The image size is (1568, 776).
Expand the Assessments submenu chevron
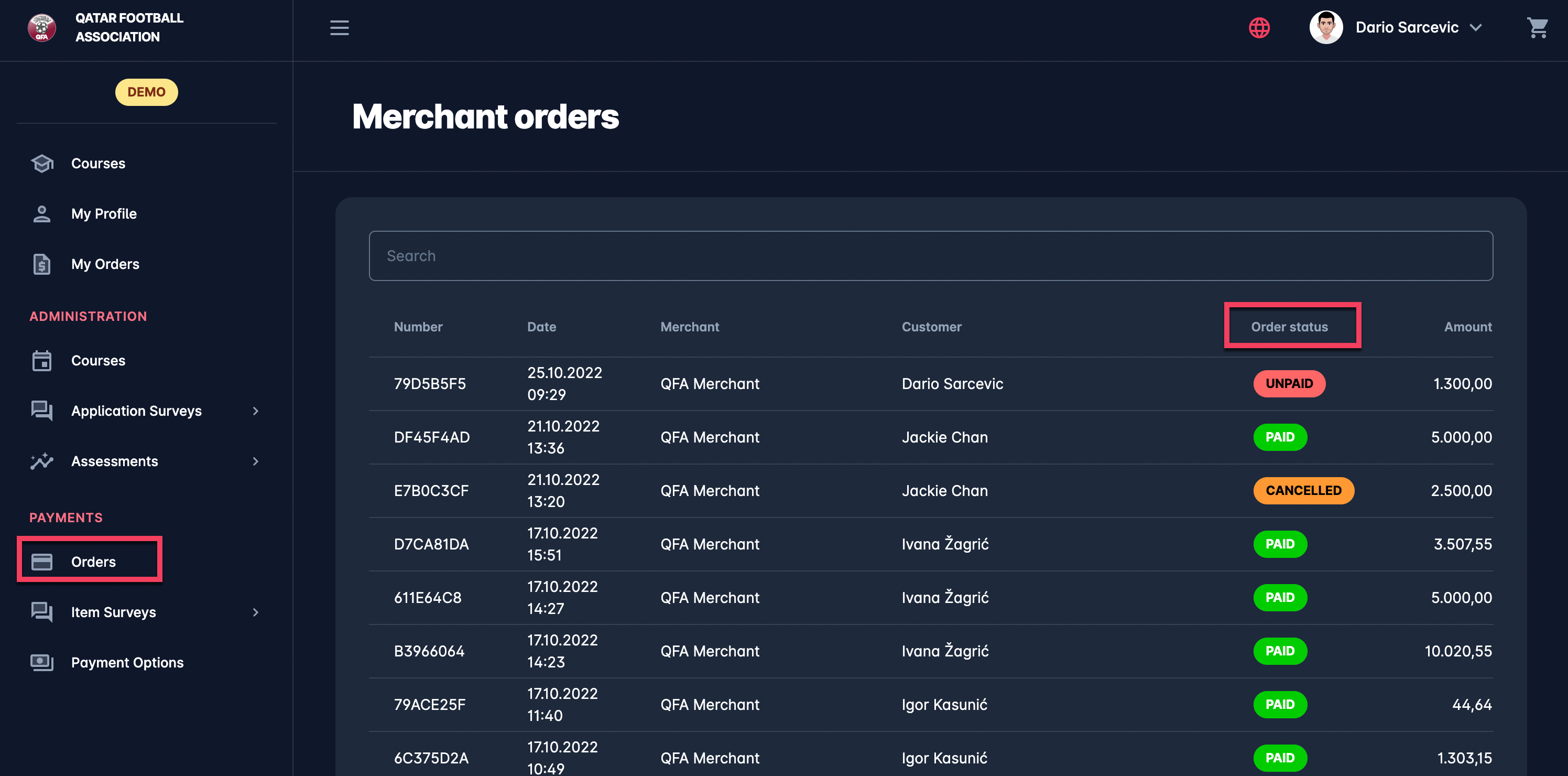click(256, 461)
